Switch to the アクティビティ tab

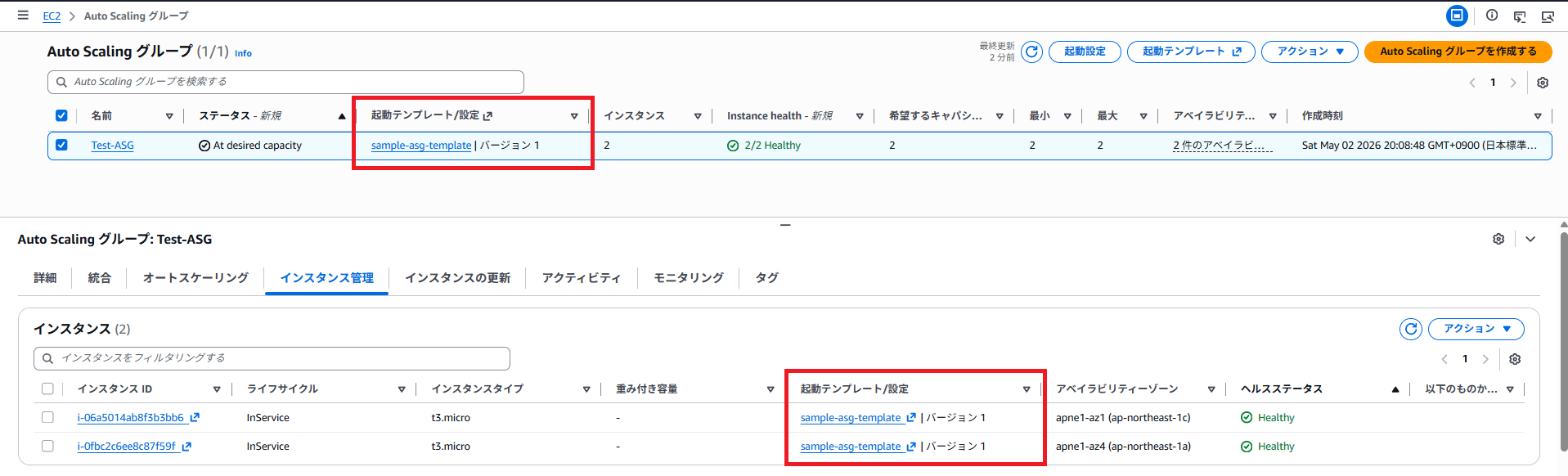[582, 278]
